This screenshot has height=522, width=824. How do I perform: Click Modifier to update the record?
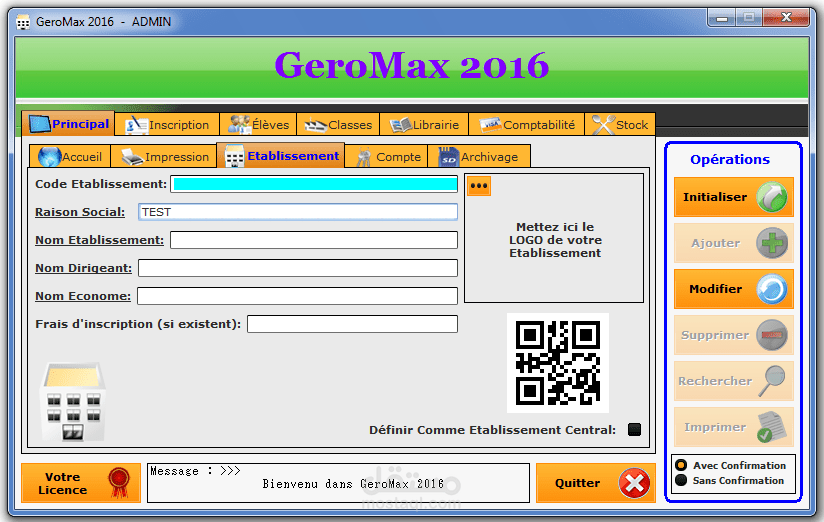coord(734,289)
